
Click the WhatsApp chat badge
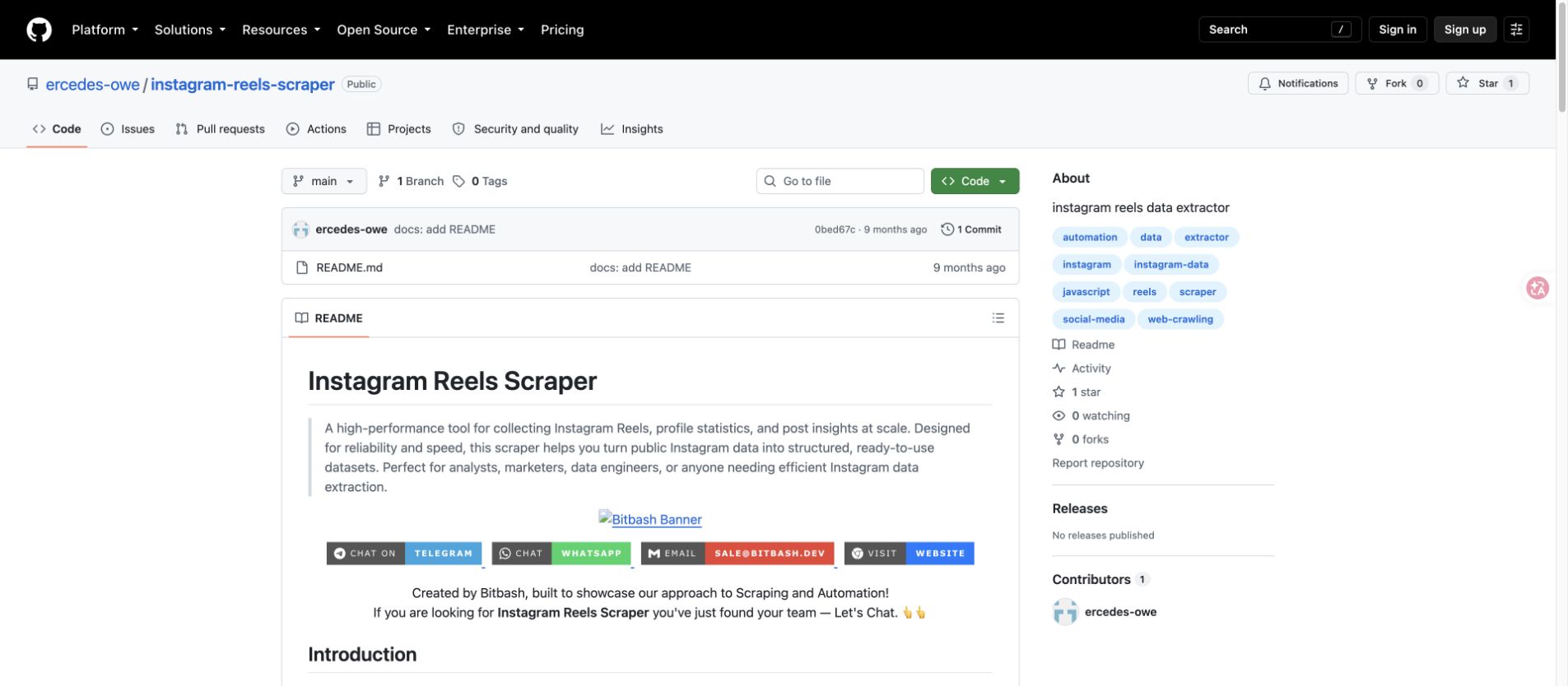(x=561, y=553)
